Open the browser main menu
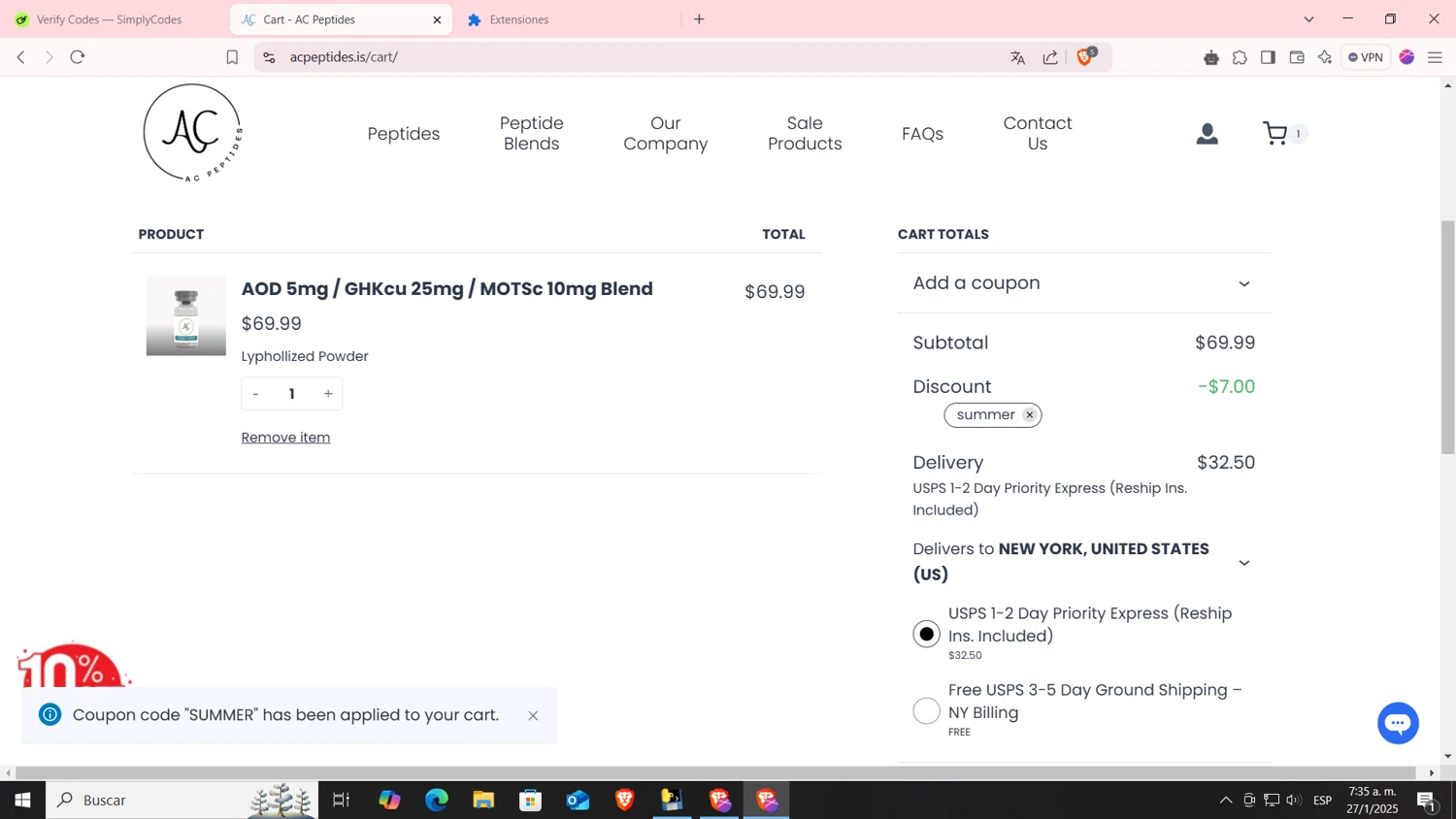 click(1436, 57)
